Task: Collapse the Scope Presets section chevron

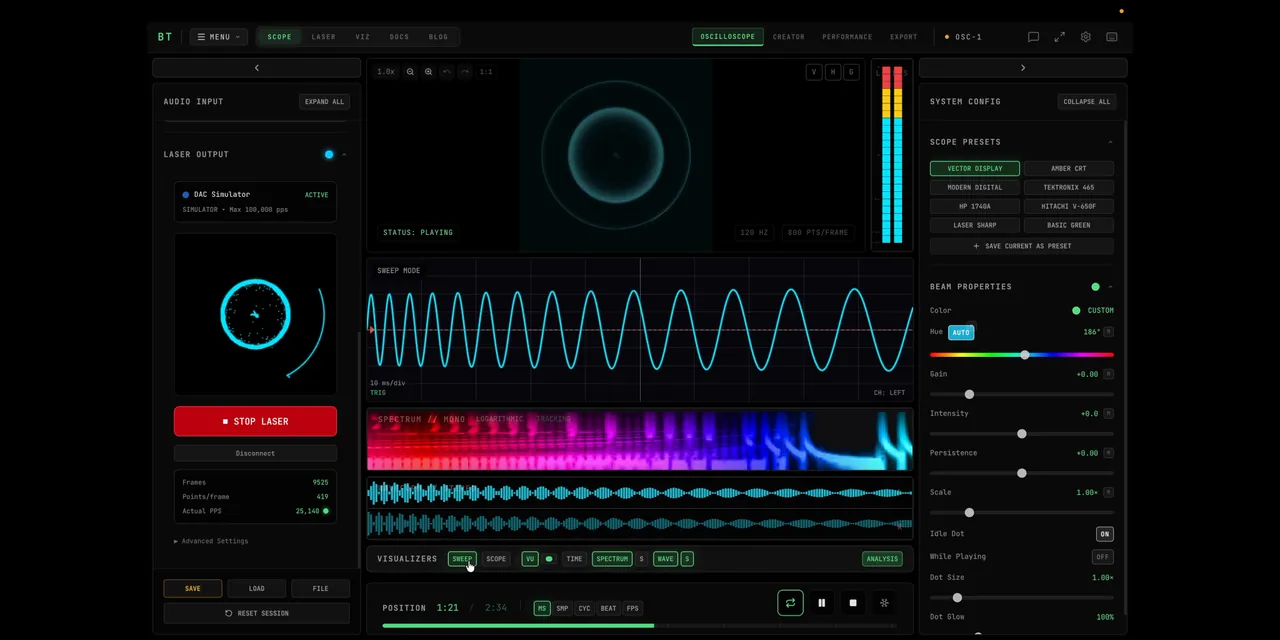Action: pyautogui.click(x=1110, y=142)
